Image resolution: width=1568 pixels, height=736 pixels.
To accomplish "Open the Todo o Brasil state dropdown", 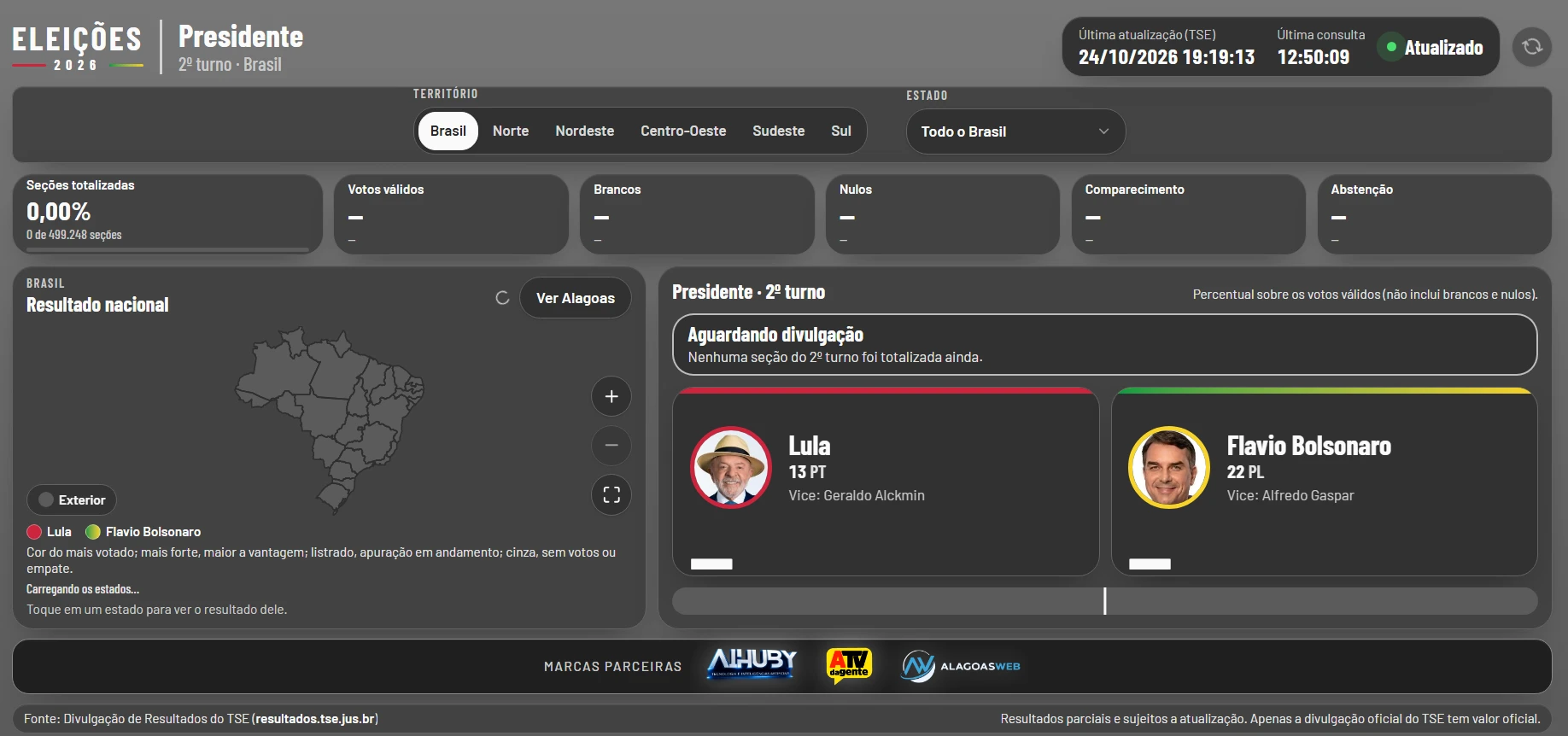I will 1015,131.
